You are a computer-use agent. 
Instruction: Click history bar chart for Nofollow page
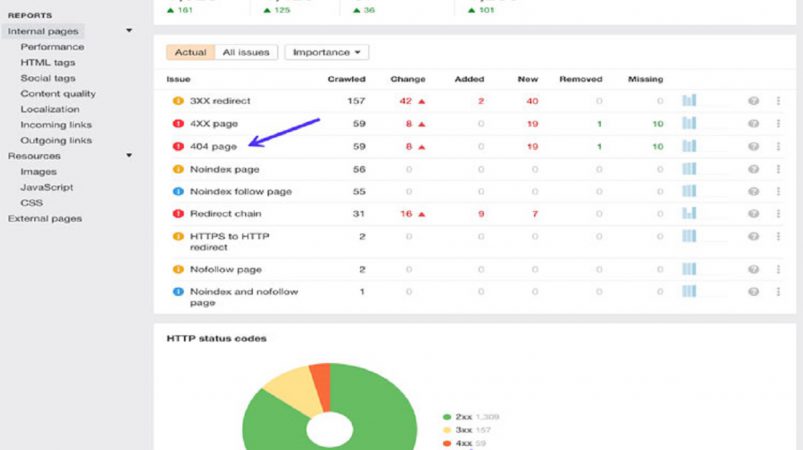click(689, 269)
